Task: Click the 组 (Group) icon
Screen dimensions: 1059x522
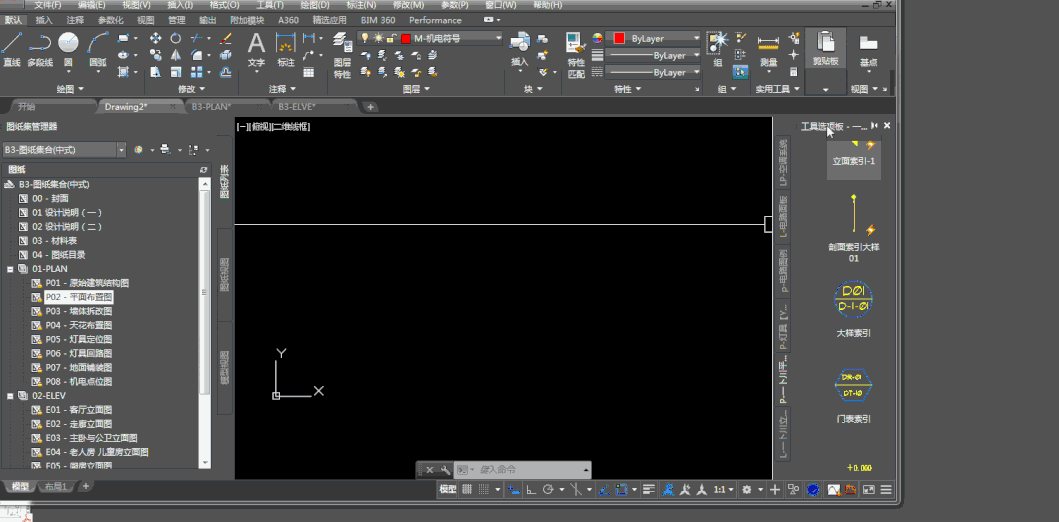Action: coord(717,49)
